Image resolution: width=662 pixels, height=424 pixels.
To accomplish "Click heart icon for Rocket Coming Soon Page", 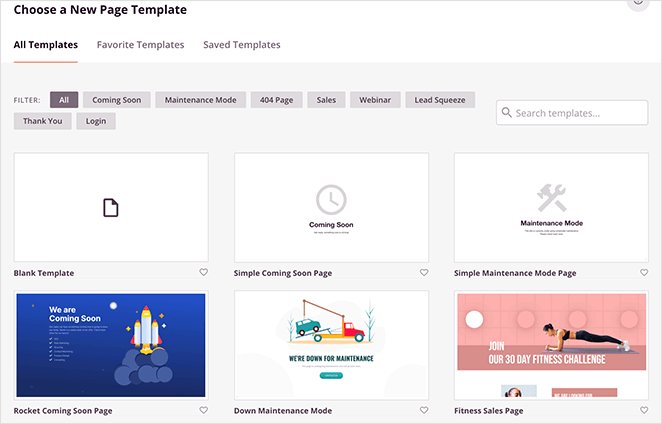I will point(203,411).
